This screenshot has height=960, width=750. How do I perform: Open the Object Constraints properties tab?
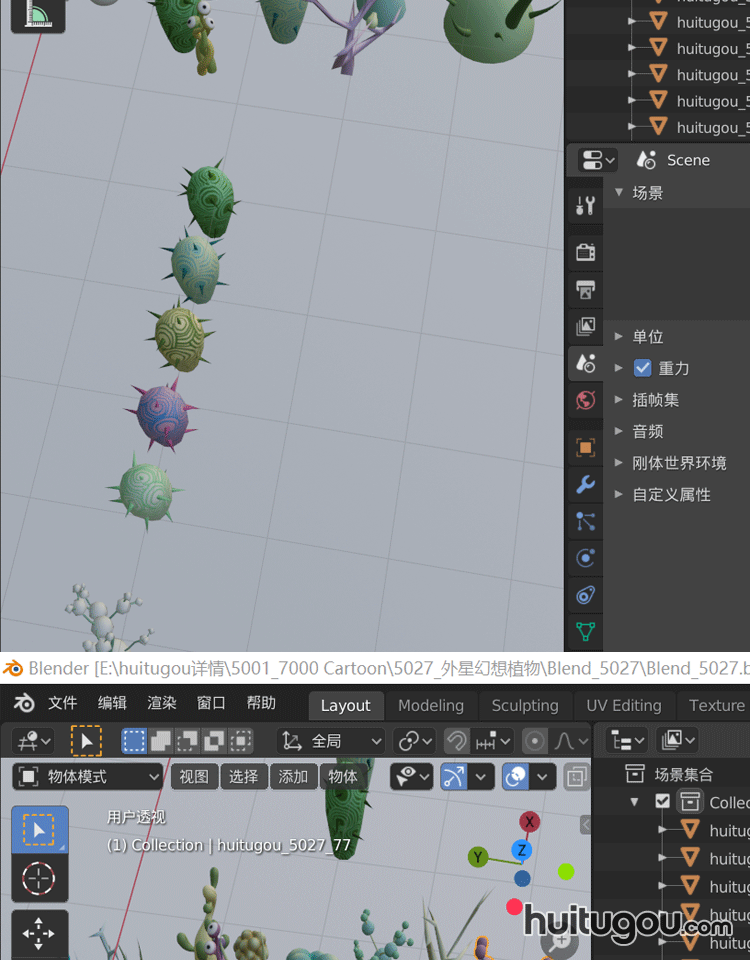pyautogui.click(x=585, y=595)
